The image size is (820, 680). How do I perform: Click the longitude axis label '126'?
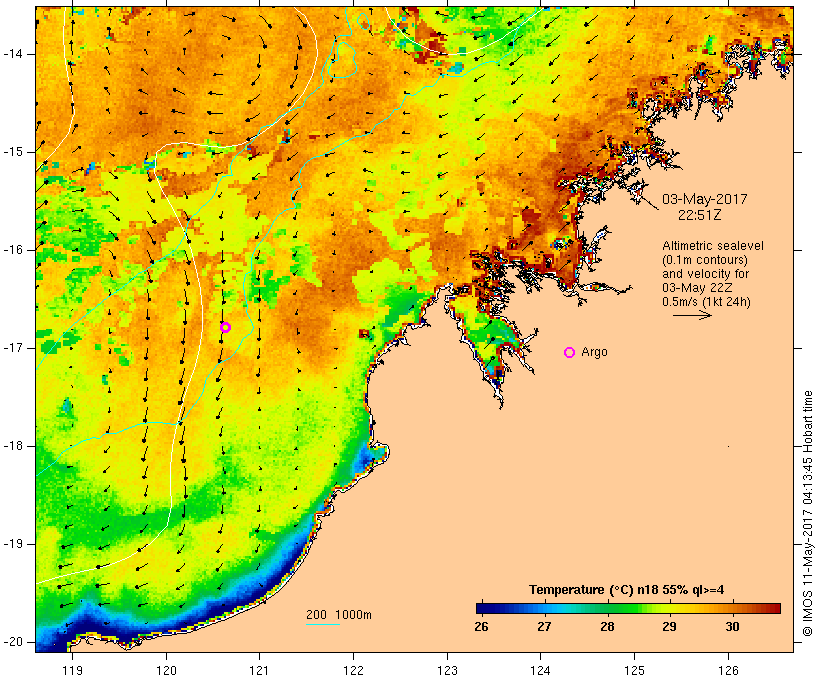coord(728,670)
